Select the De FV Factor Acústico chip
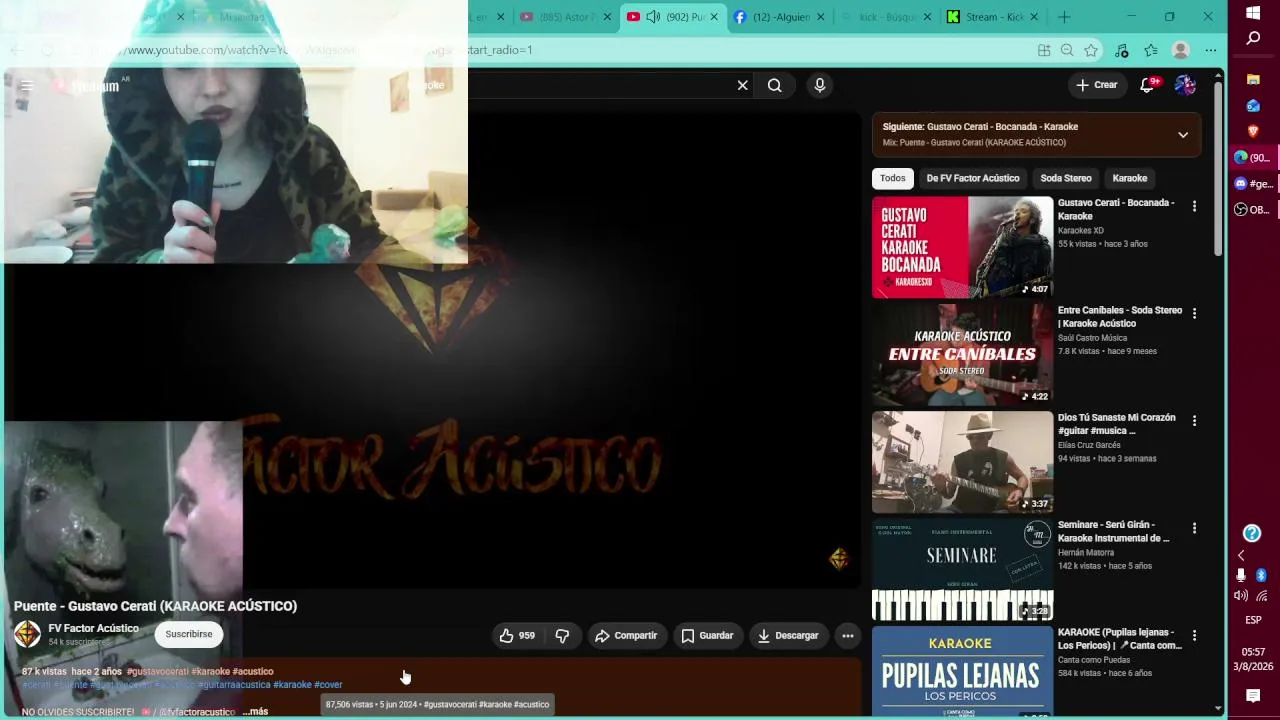 (x=973, y=178)
